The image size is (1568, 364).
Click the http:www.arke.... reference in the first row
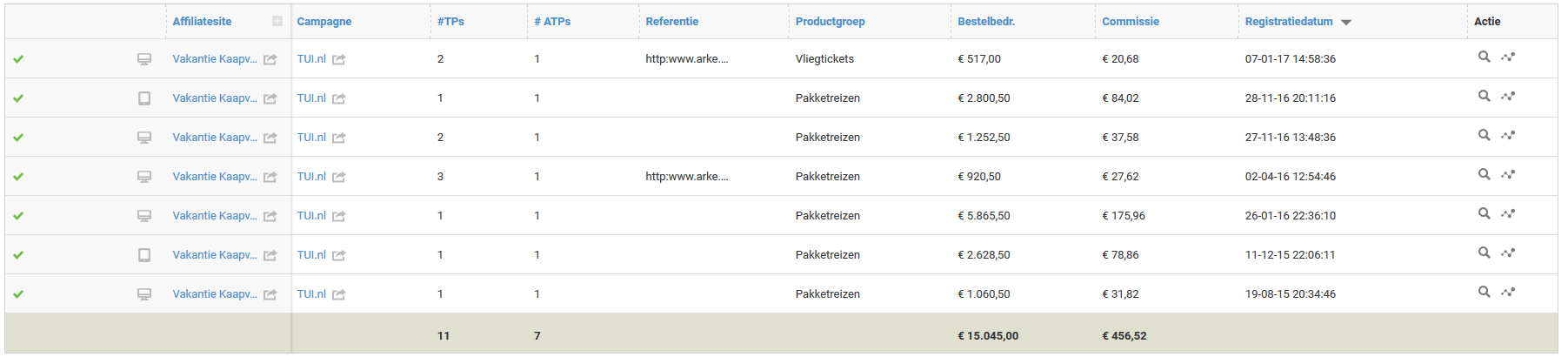[686, 58]
